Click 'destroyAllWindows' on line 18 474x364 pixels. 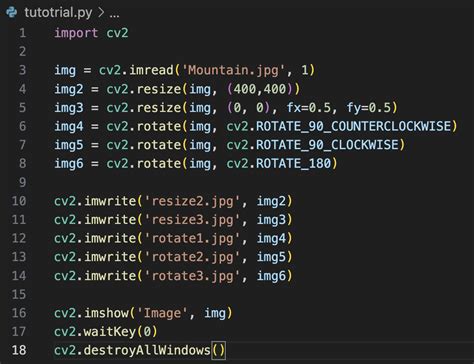tap(147, 350)
